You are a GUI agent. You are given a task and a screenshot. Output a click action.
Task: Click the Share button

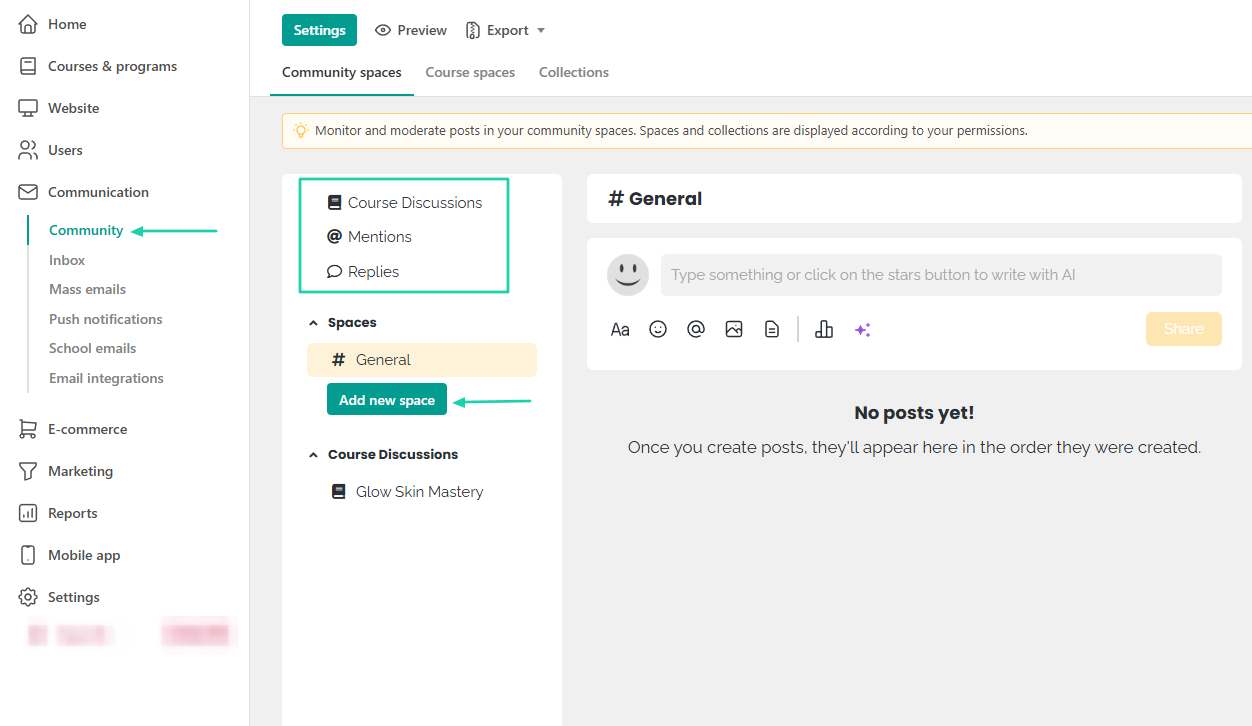tap(1184, 329)
